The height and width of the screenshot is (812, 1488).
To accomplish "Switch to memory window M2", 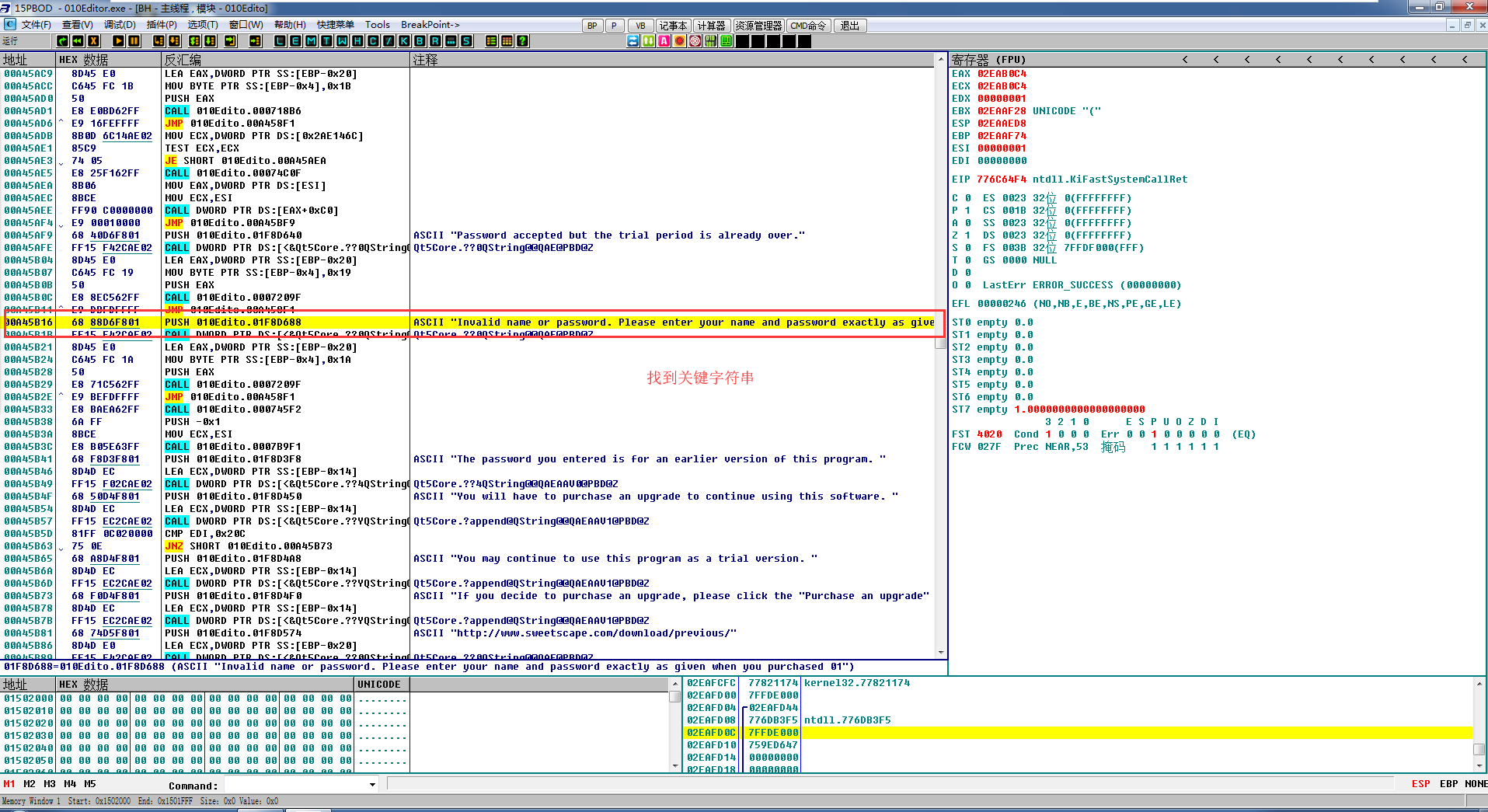I will tap(30, 784).
